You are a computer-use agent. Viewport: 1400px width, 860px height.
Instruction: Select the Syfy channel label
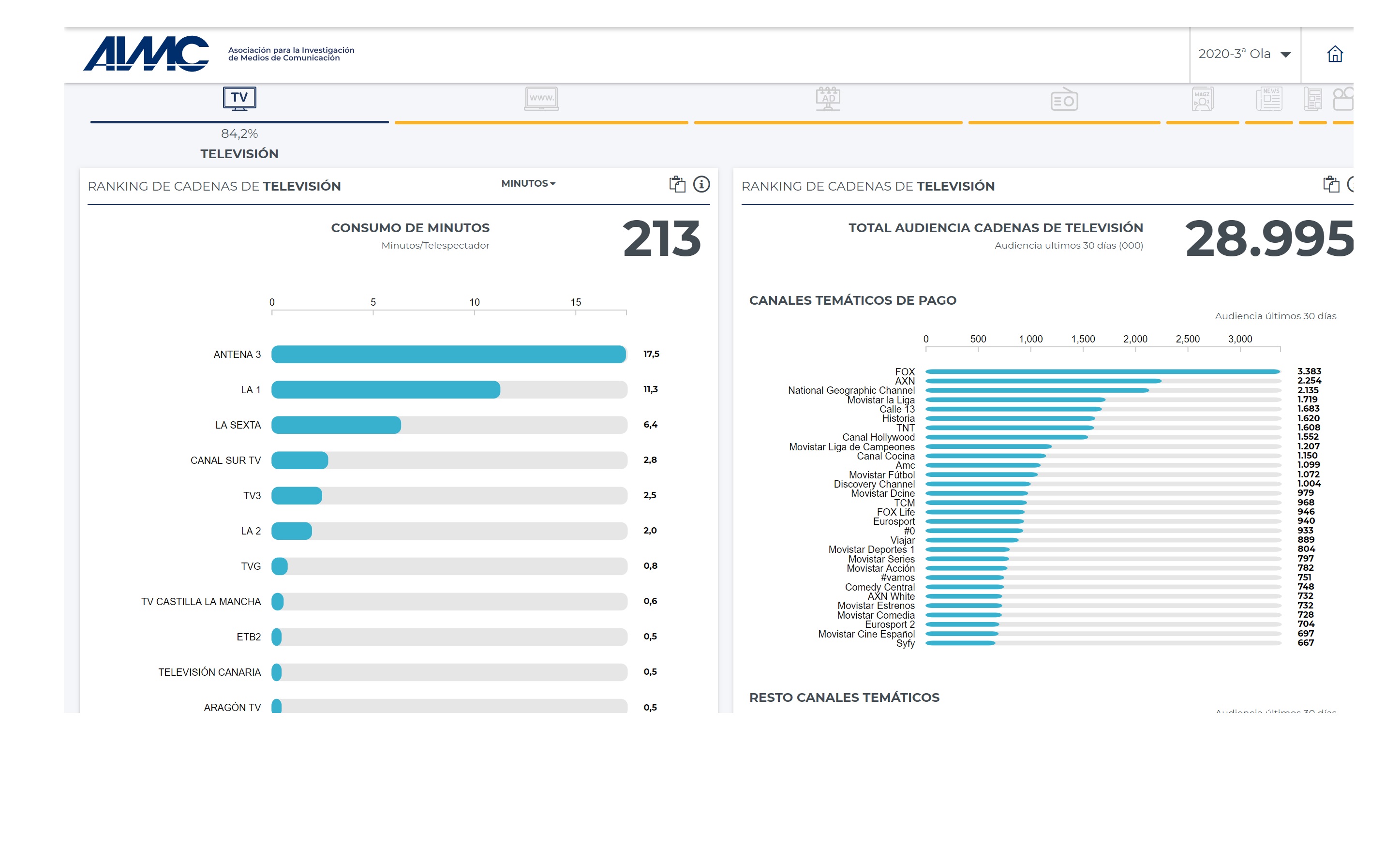point(906,643)
